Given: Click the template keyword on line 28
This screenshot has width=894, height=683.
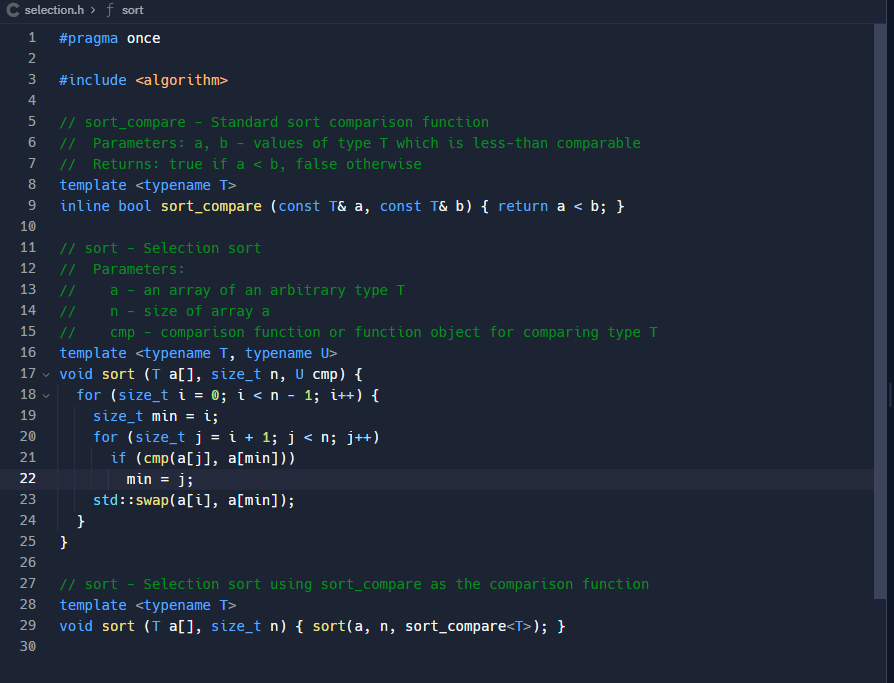Looking at the screenshot, I should (93, 604).
